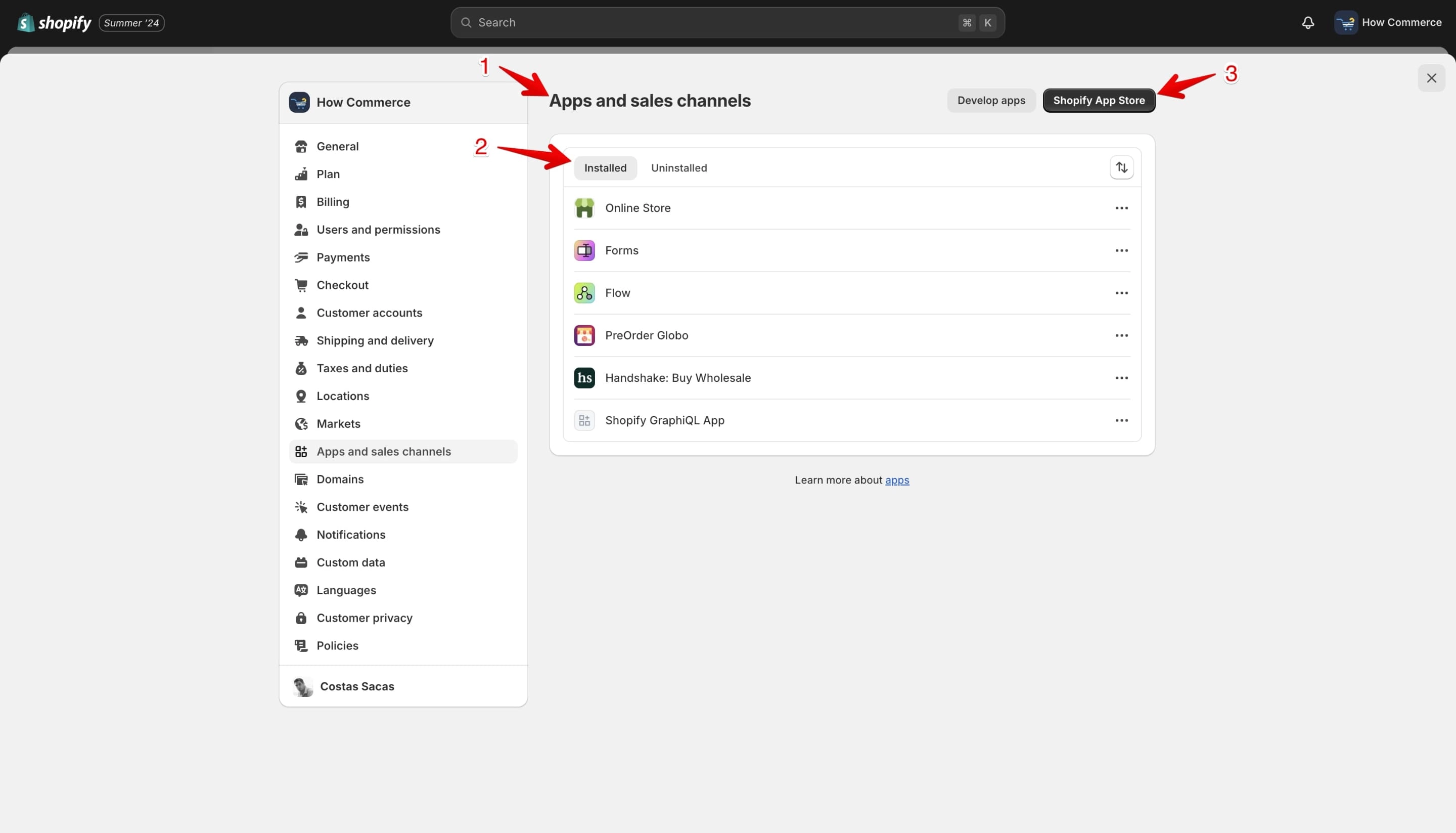Select the Installed tab

point(605,168)
